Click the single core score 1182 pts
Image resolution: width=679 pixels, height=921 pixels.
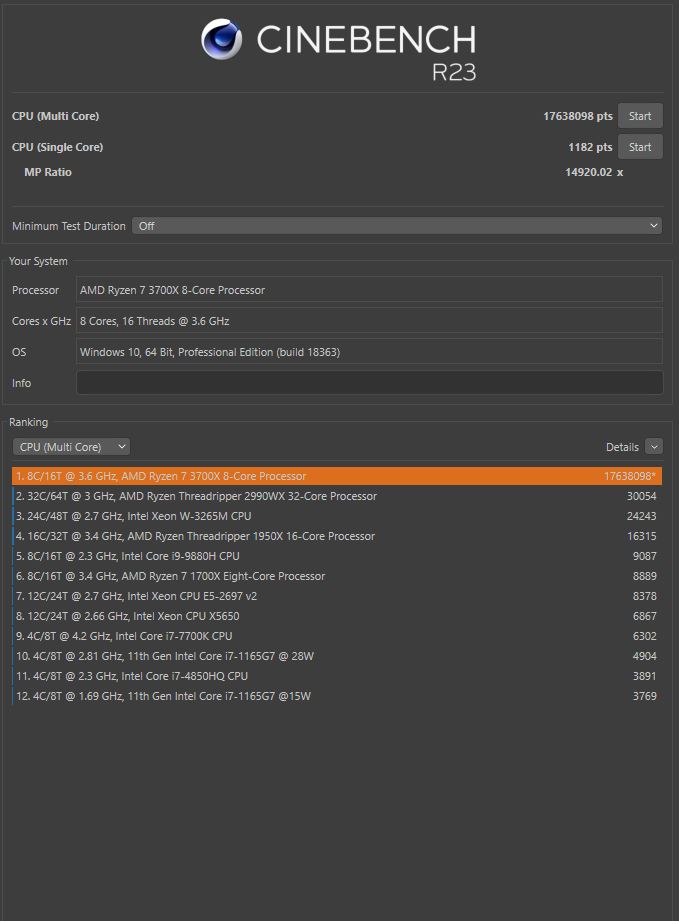590,147
